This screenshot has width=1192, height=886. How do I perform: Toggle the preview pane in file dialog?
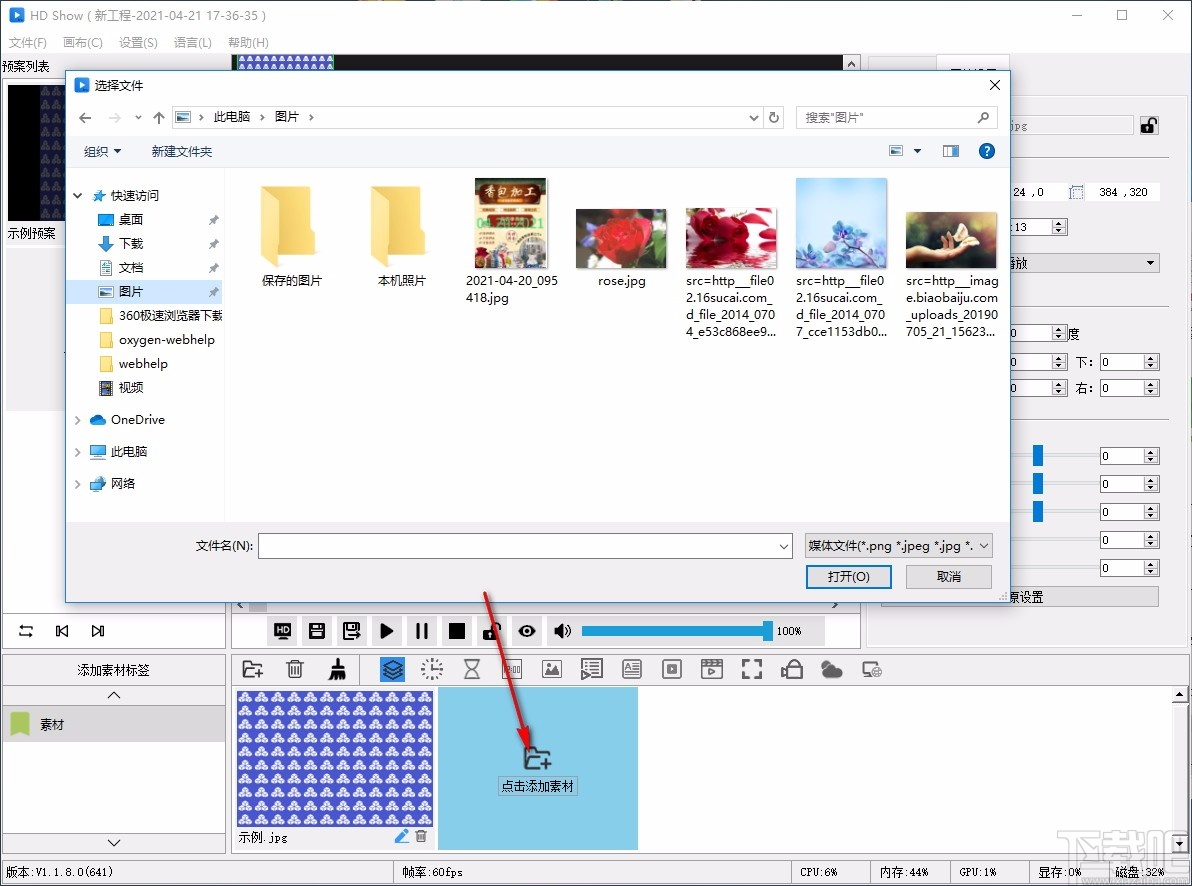pyautogui.click(x=951, y=151)
